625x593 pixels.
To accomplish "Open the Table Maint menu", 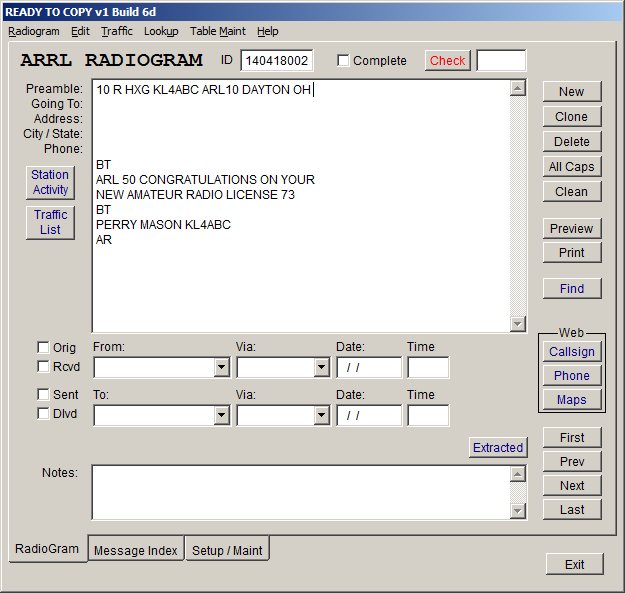I will pos(218,31).
